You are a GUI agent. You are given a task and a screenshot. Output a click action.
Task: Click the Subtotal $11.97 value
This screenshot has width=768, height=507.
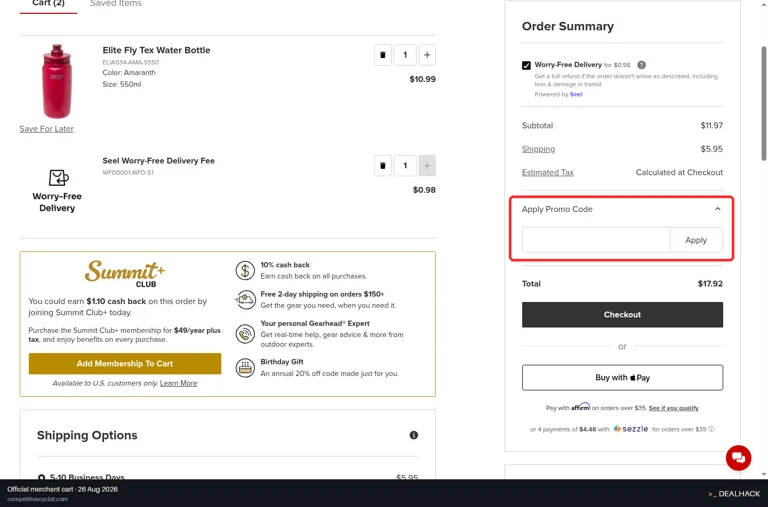click(x=712, y=125)
